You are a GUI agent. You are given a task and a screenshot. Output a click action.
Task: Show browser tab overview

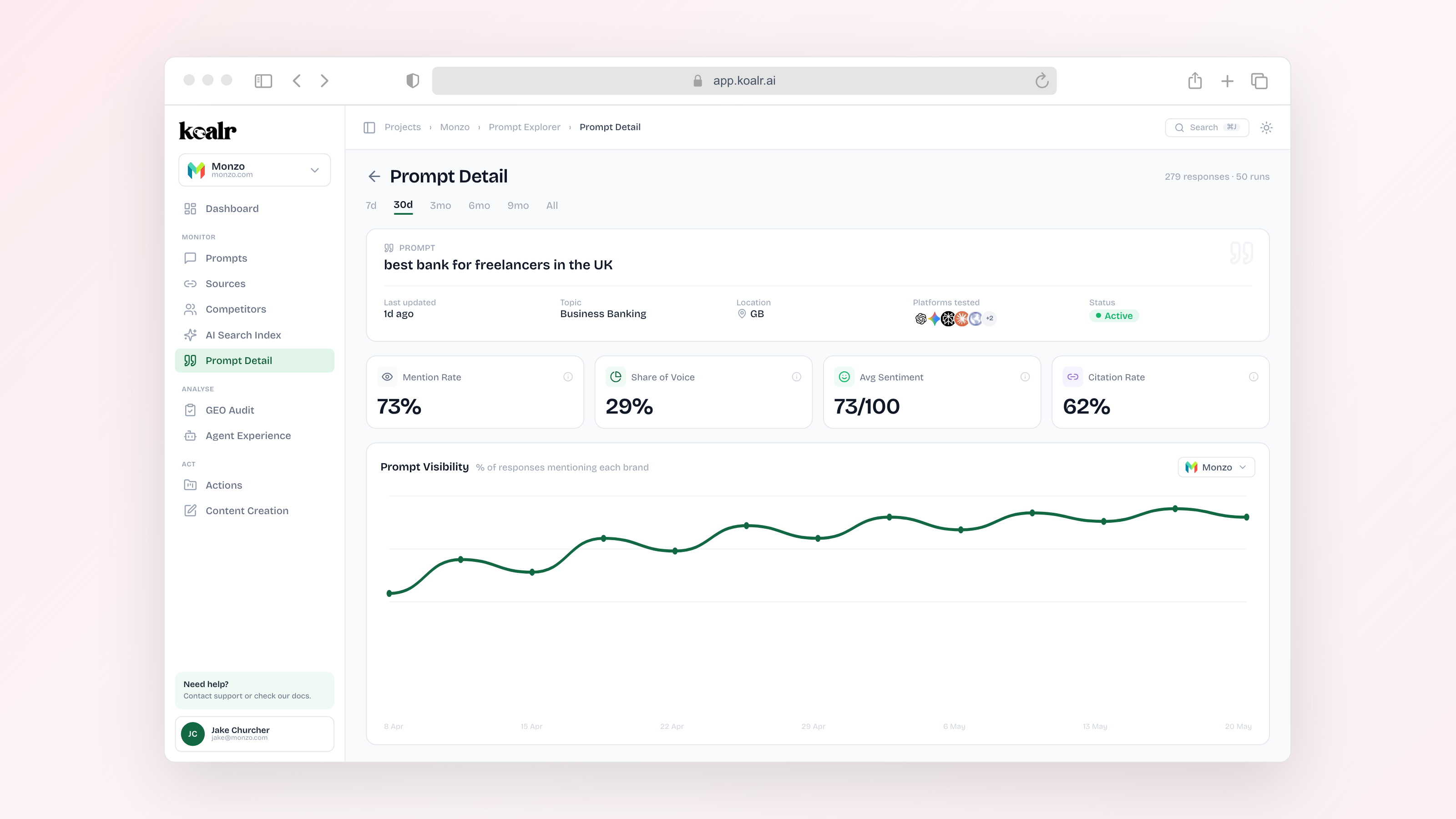pos(1259,81)
